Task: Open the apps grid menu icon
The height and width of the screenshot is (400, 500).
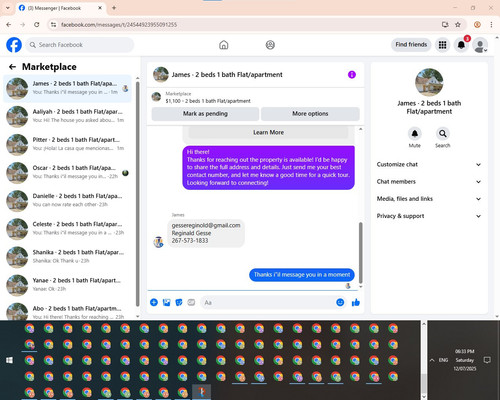Action: [x=442, y=45]
